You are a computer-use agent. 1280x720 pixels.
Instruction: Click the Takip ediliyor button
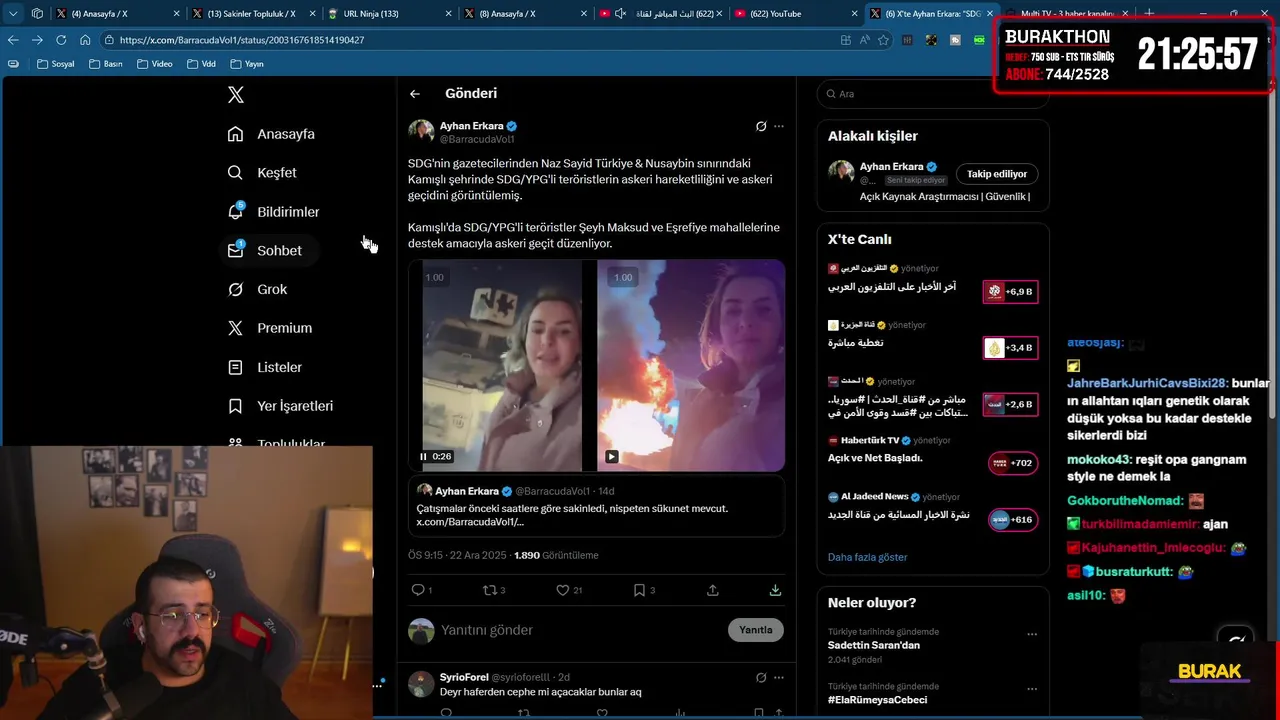point(997,174)
